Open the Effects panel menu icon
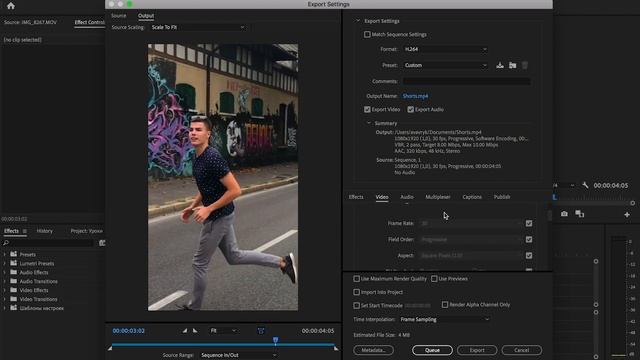Screen dimensions: 640x360 click(x=25, y=231)
